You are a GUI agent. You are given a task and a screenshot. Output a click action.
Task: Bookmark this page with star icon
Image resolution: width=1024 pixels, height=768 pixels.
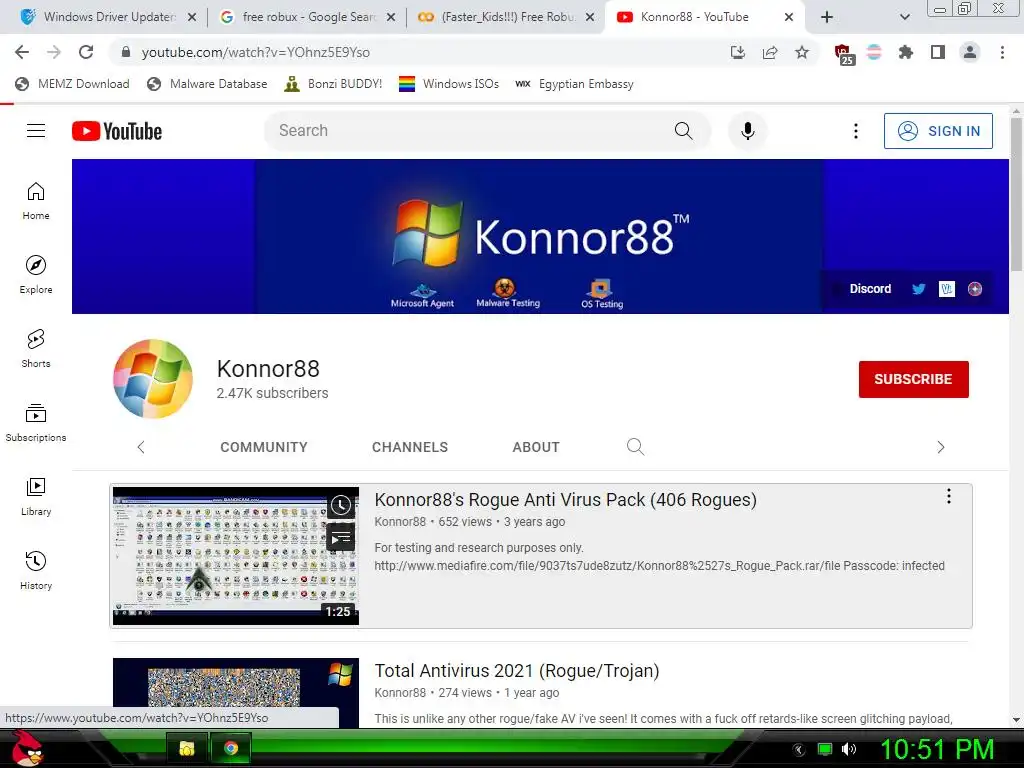(x=802, y=52)
